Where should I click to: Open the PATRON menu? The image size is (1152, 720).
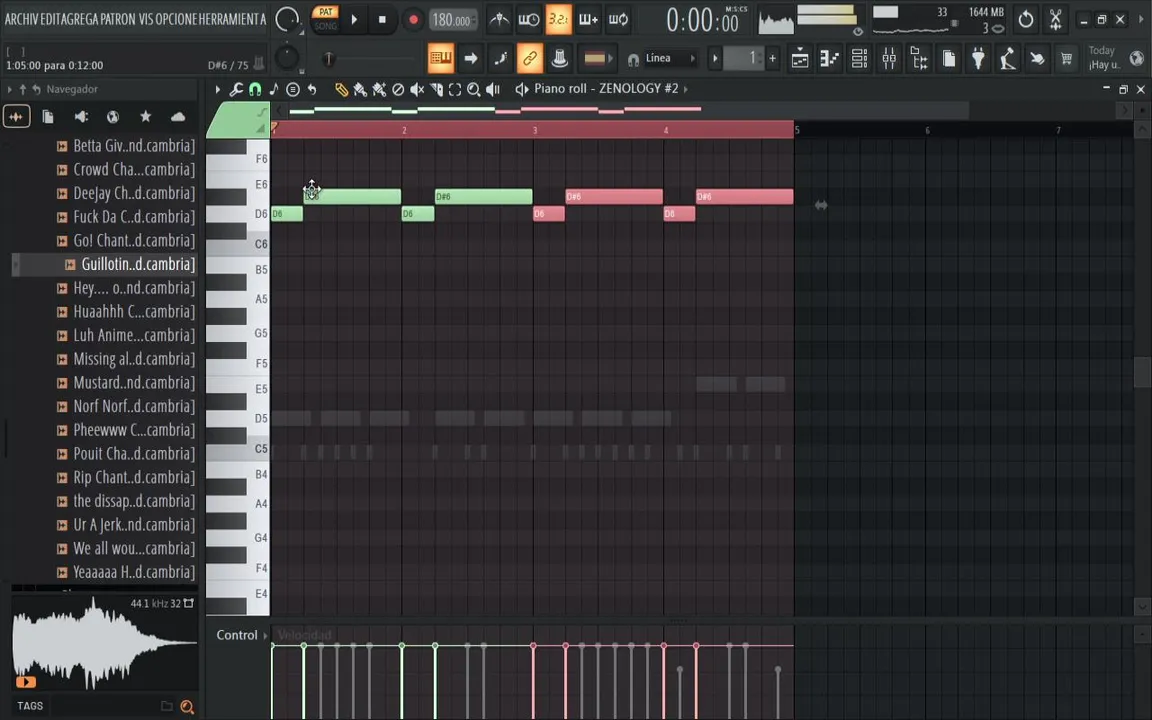[118, 19]
